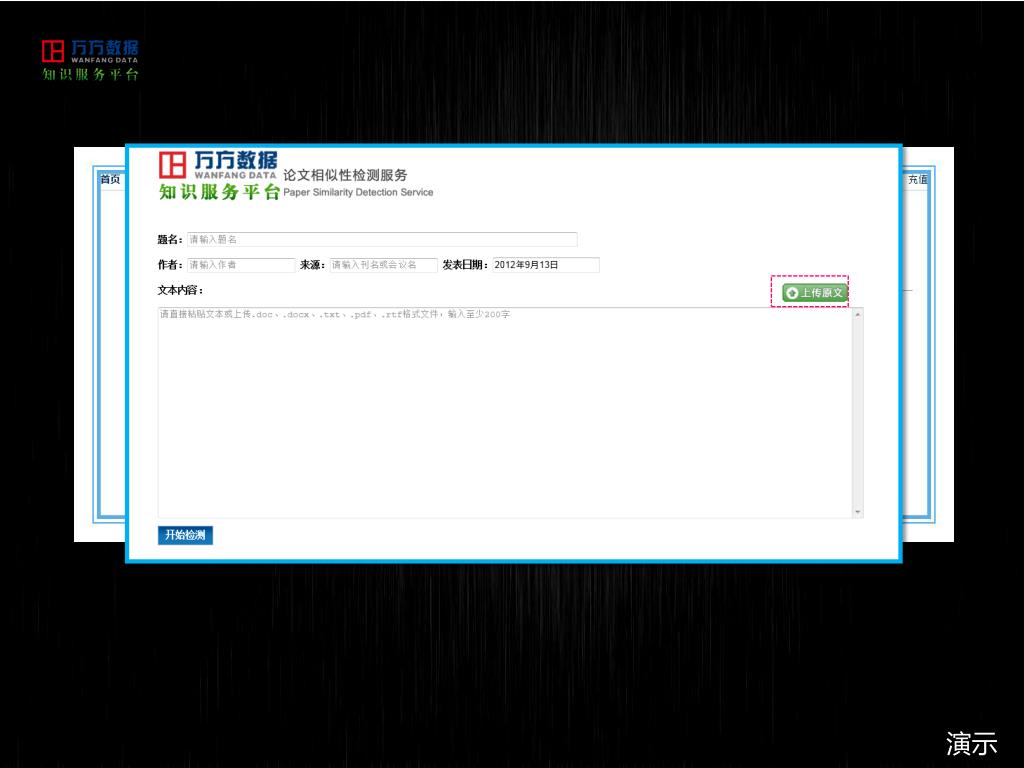Viewport: 1024px width, 768px height.
Task: Select the 作者 author input field
Action: (x=241, y=265)
